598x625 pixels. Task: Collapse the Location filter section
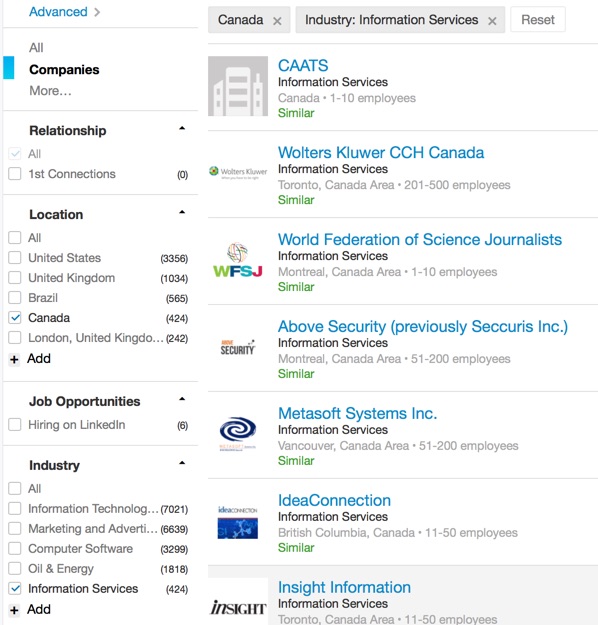click(x=182, y=212)
